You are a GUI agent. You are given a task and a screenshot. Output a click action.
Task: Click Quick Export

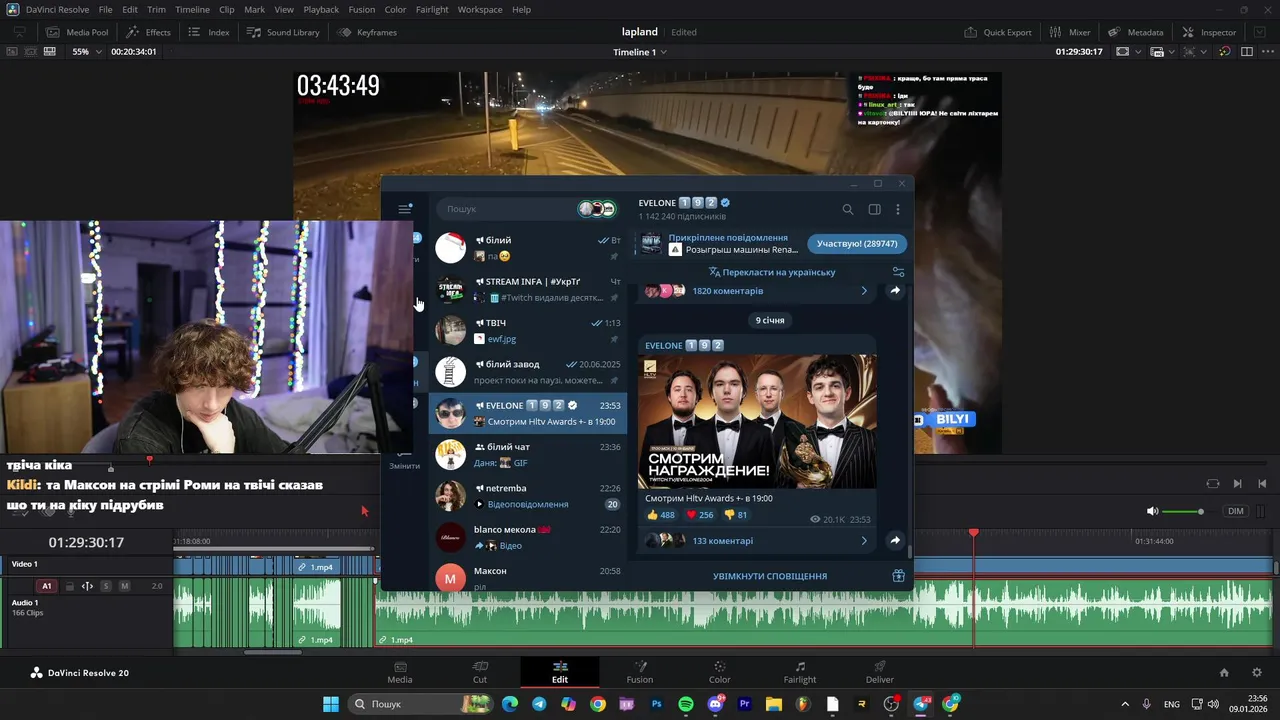(x=998, y=32)
